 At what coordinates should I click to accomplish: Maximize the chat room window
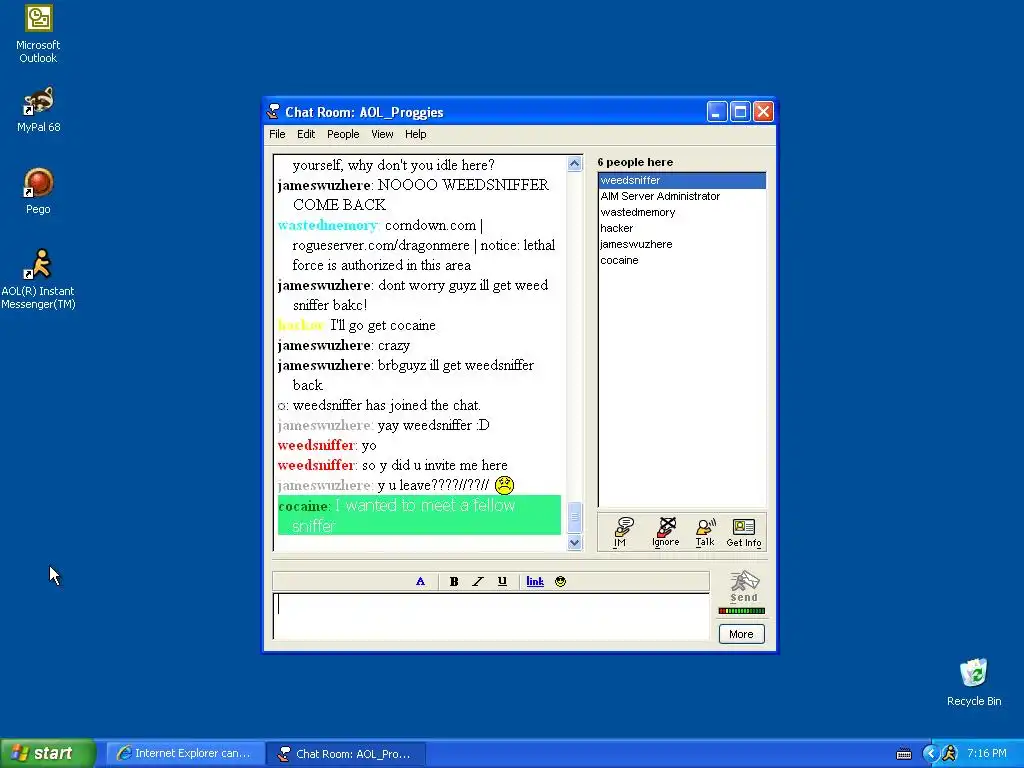point(740,112)
